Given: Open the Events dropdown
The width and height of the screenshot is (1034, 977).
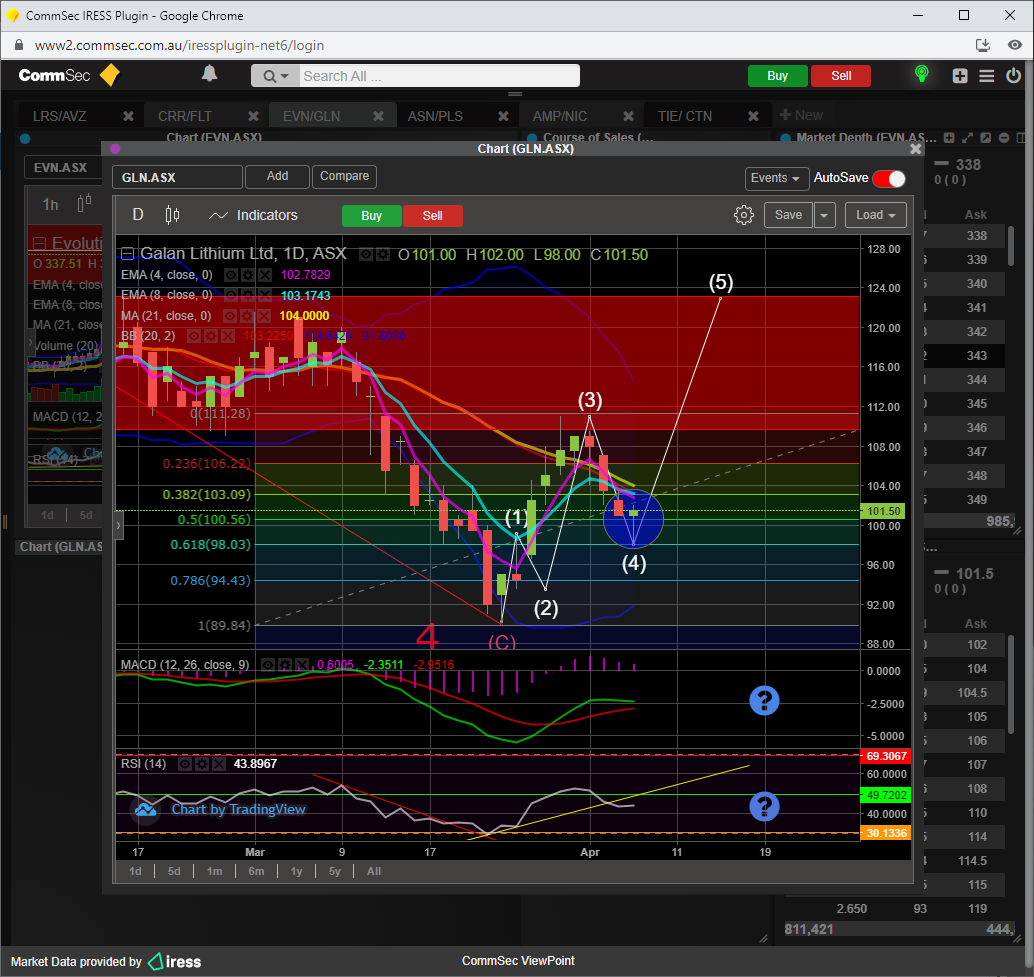Looking at the screenshot, I should (776, 178).
